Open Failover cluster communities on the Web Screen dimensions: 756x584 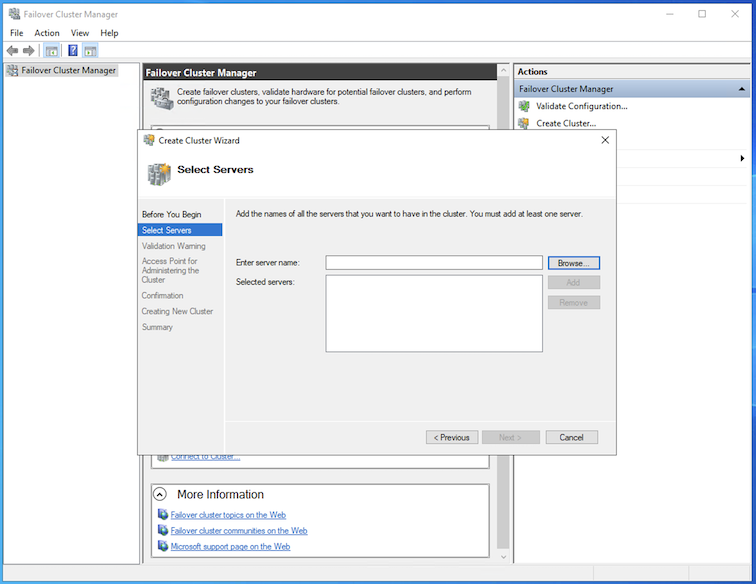pyautogui.click(x=239, y=531)
